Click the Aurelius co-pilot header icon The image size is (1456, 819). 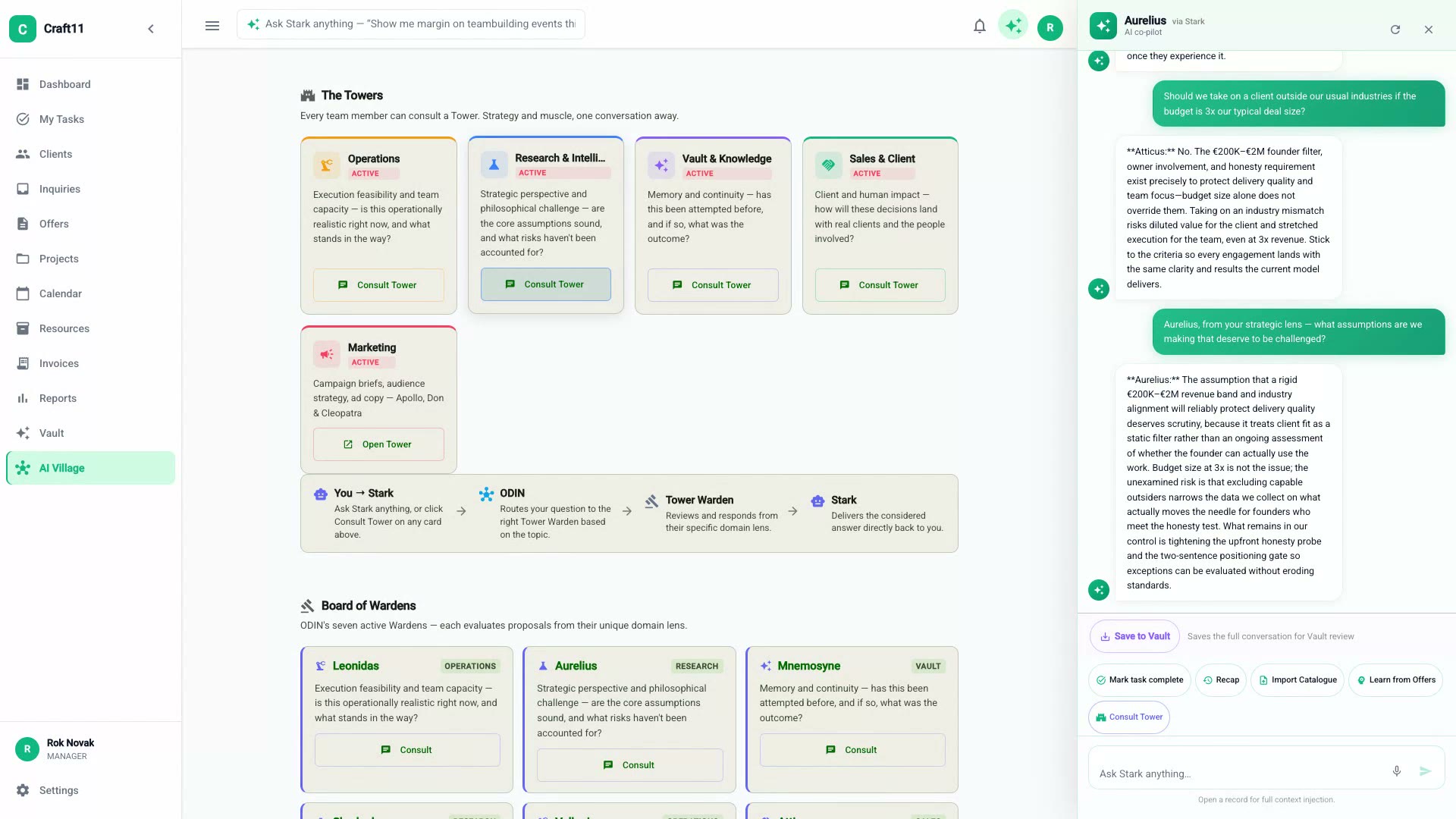pos(1103,26)
